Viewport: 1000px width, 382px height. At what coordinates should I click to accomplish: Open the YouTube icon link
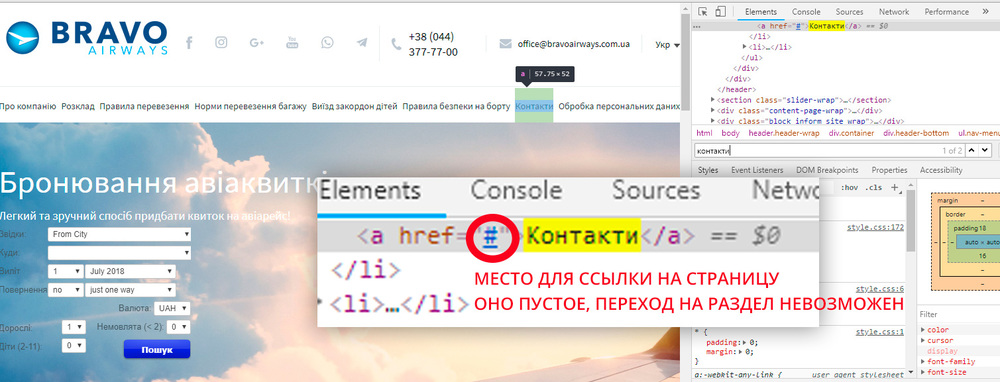(292, 42)
